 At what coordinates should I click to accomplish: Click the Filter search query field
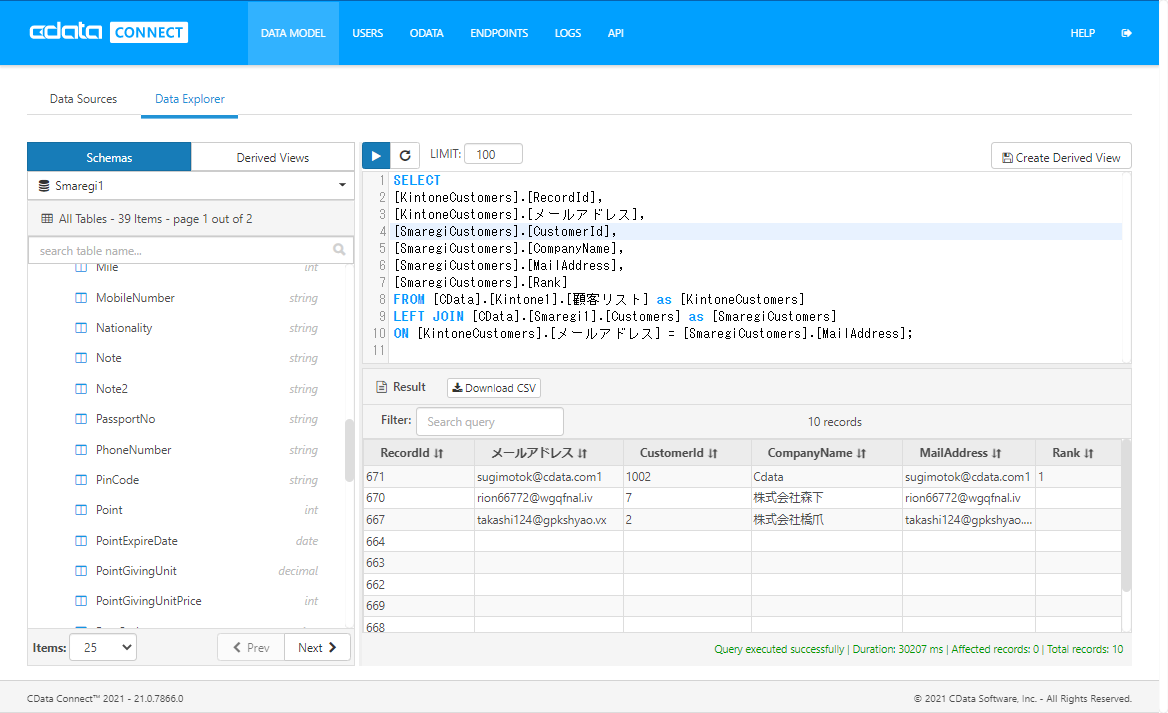pos(489,422)
